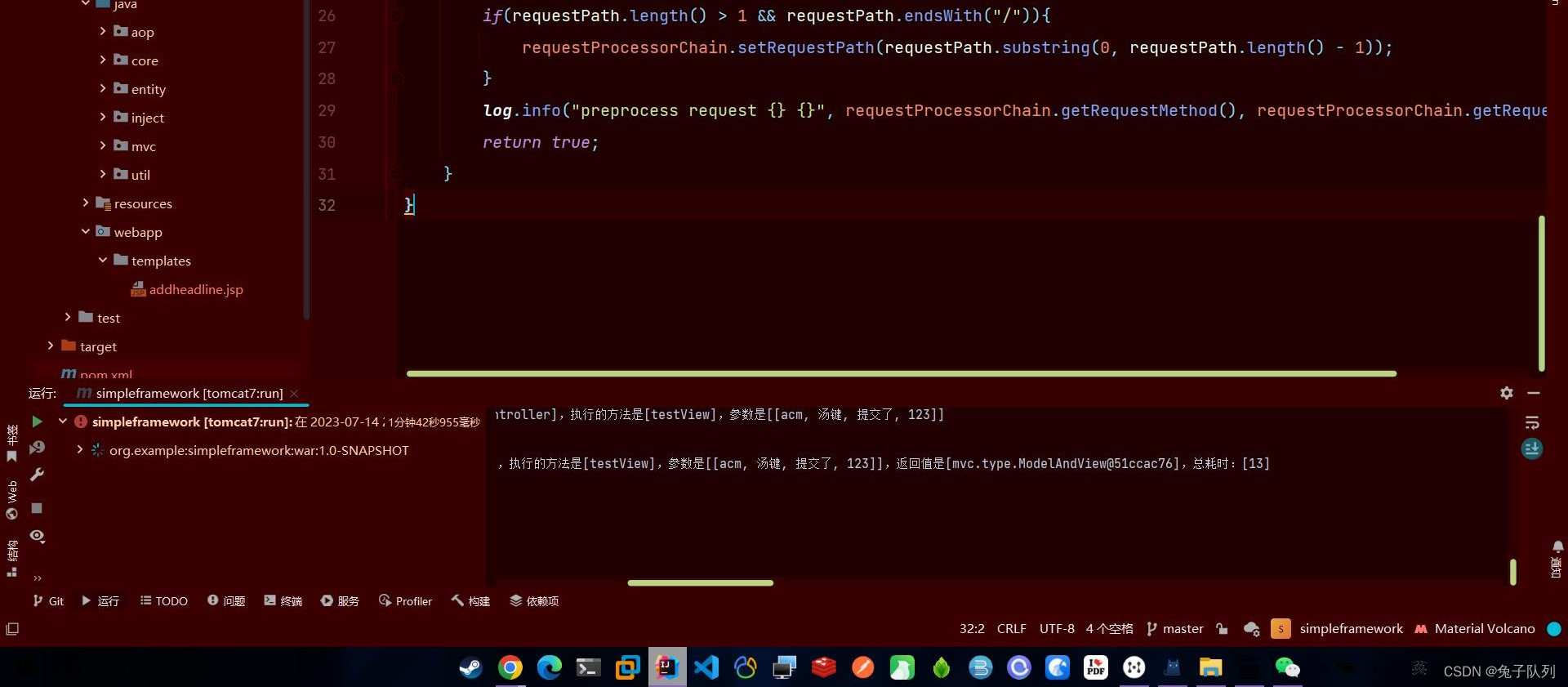
Task: Show more Run panel toolbar actions
Action: 37,578
